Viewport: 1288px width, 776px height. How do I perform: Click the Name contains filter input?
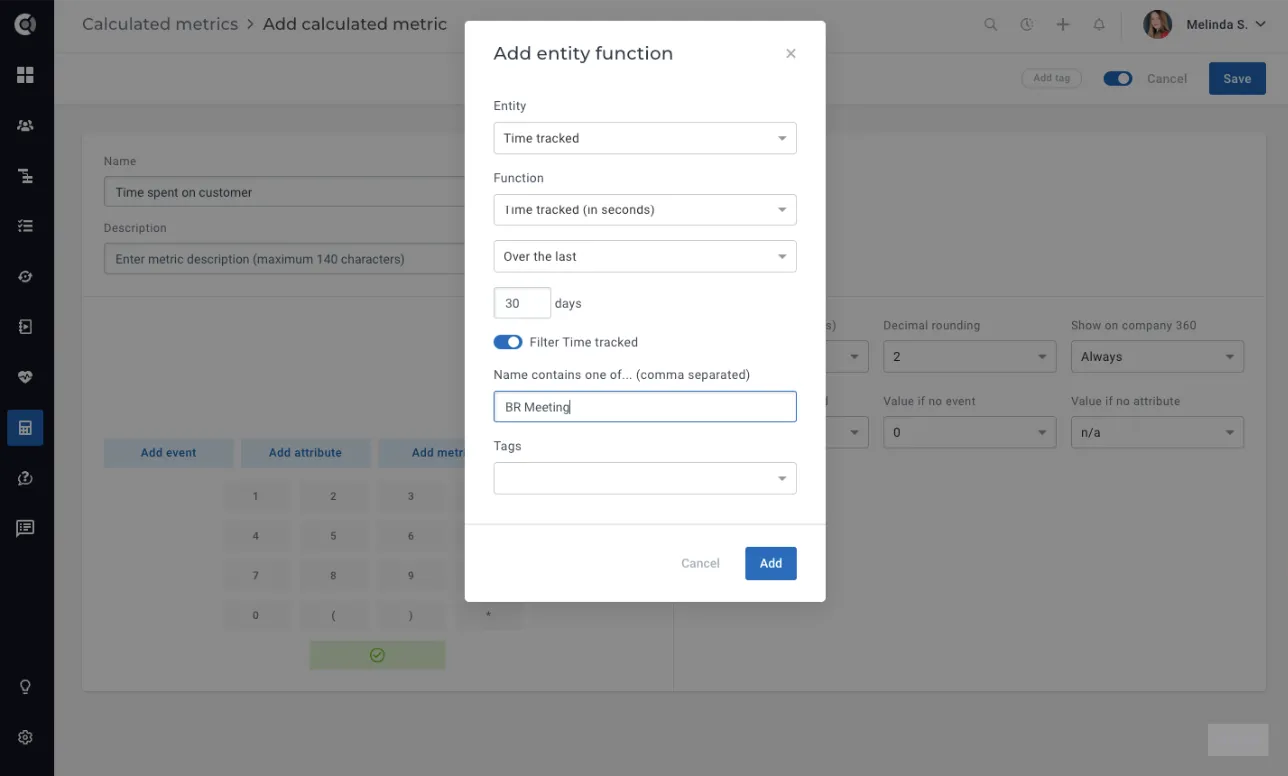(645, 406)
